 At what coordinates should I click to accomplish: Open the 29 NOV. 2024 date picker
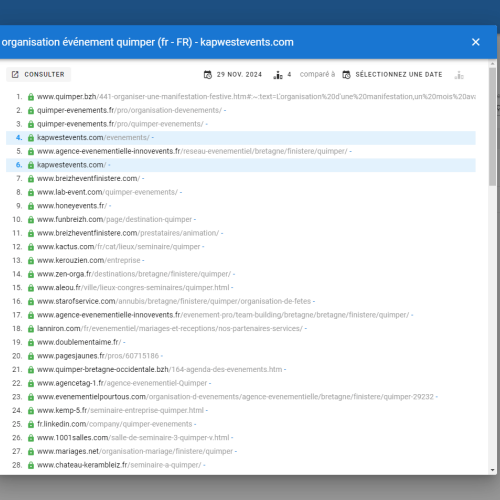tap(233, 75)
